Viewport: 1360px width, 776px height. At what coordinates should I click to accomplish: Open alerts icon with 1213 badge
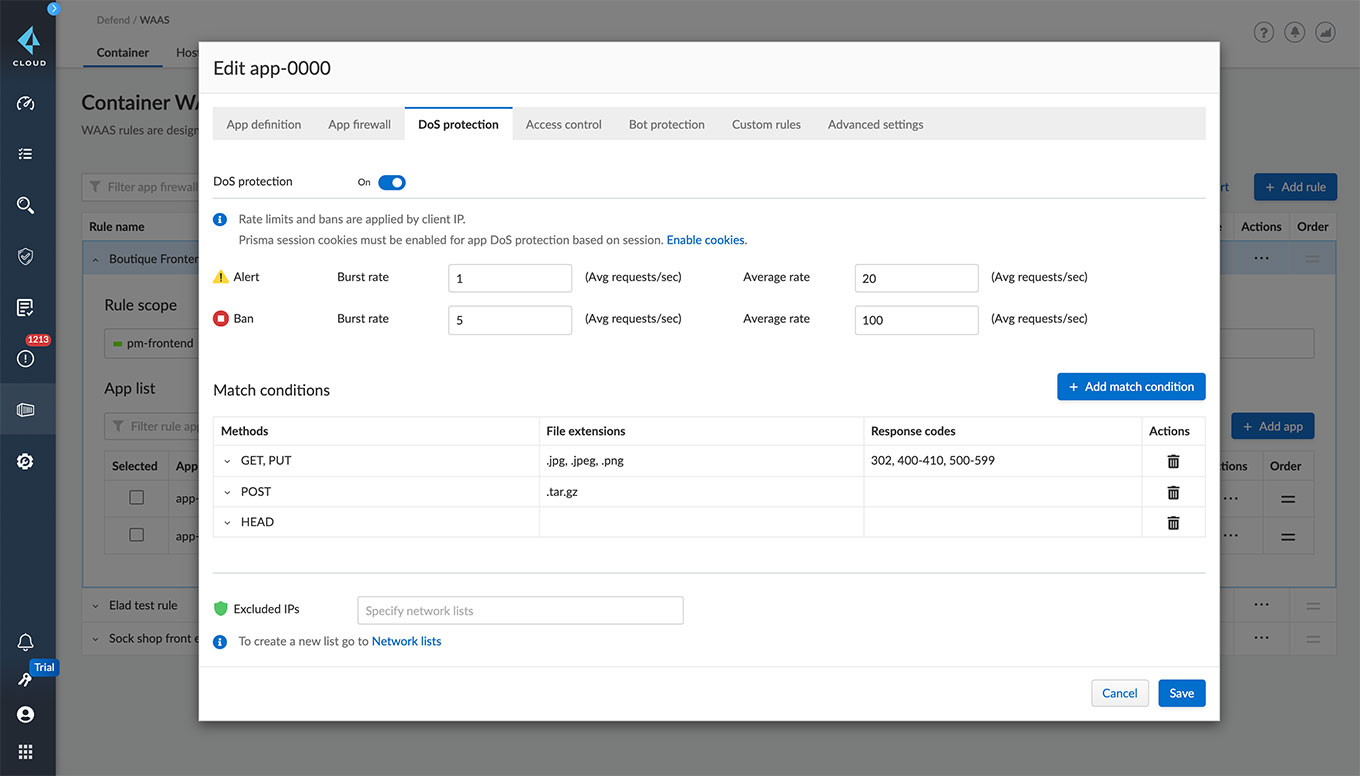[x=26, y=358]
